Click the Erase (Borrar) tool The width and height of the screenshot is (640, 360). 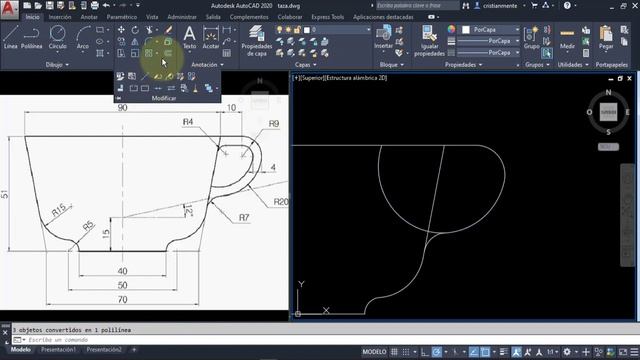169,30
